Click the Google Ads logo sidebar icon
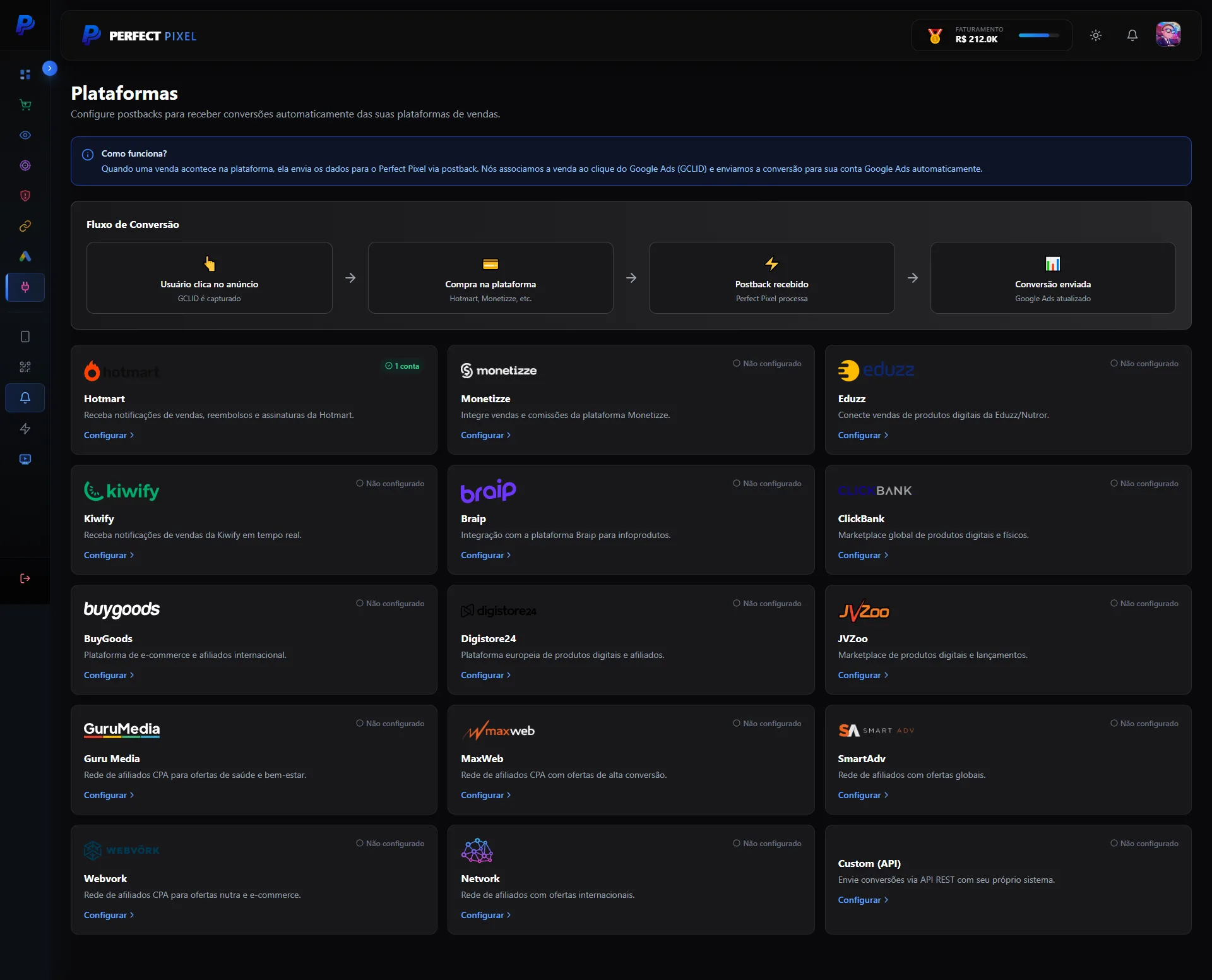The height and width of the screenshot is (980, 1212). pyautogui.click(x=25, y=256)
